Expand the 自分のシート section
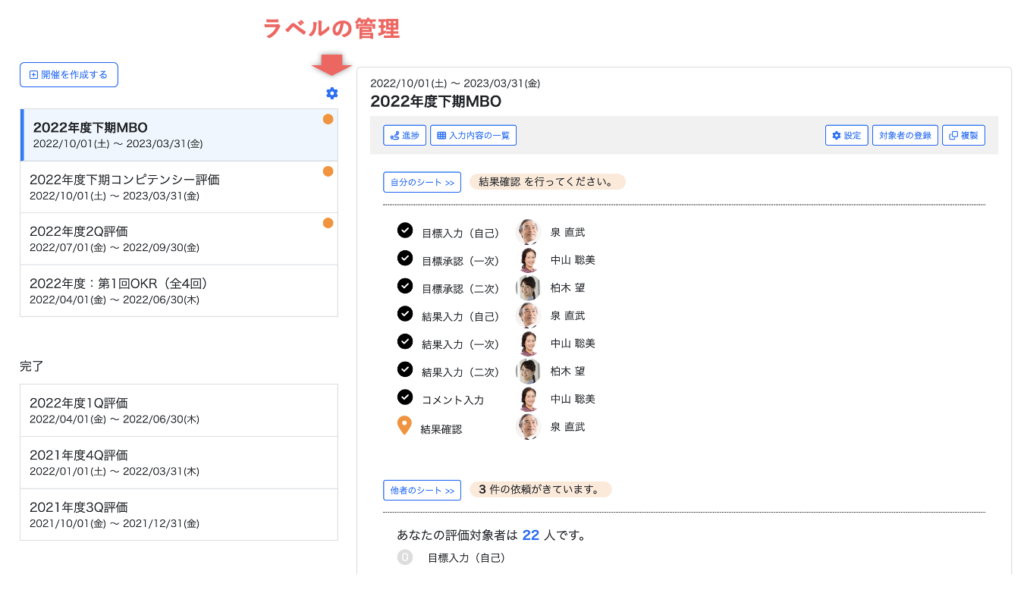This screenshot has width=1024, height=590. tap(421, 182)
